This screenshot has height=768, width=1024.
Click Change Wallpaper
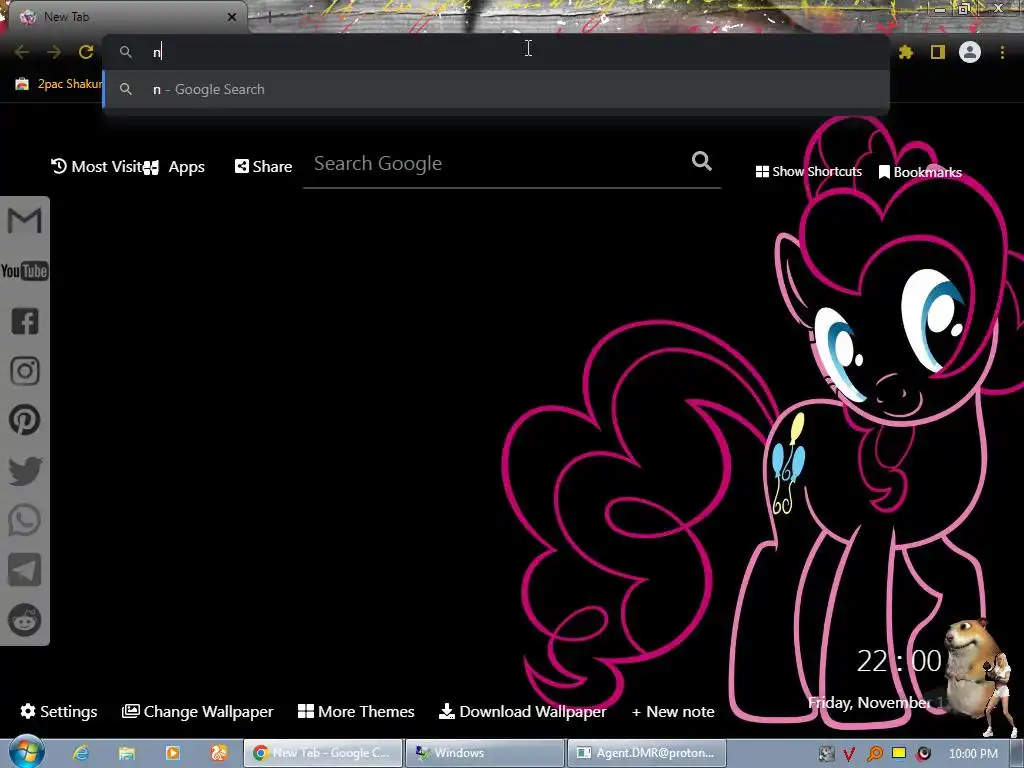pos(197,711)
